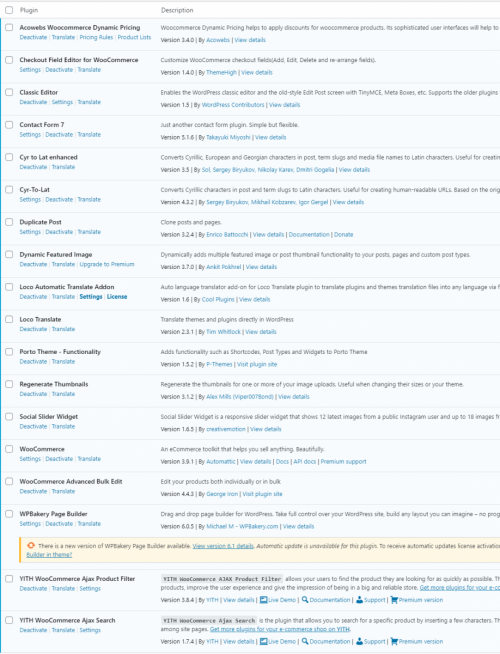Click Upgrade to Premium for Dynamic Featured Image
Image resolution: width=500 pixels, height=654 pixels.
pos(107,264)
